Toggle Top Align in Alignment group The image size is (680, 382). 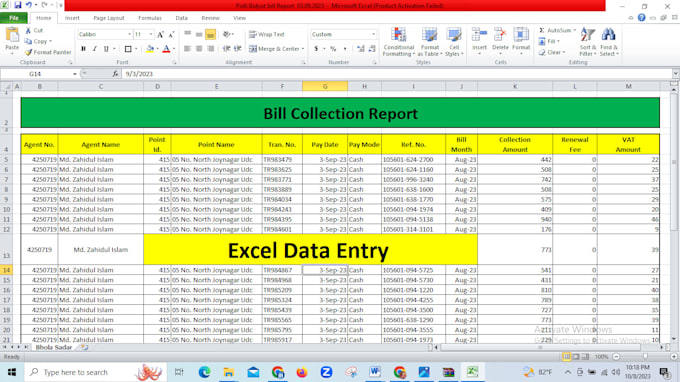pos(188,34)
